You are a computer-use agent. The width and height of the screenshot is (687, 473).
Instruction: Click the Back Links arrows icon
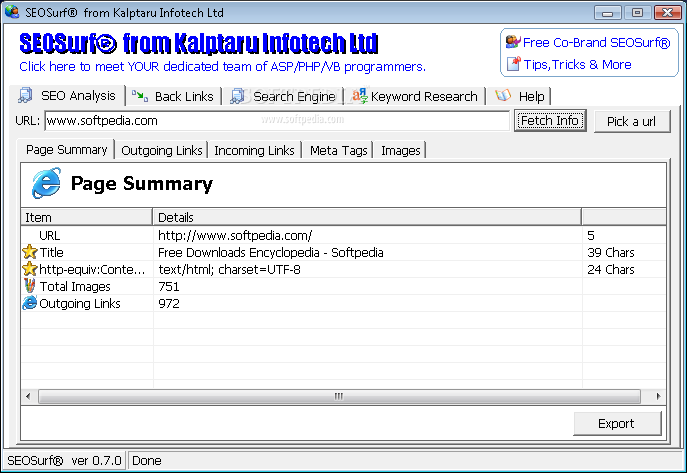[140, 95]
